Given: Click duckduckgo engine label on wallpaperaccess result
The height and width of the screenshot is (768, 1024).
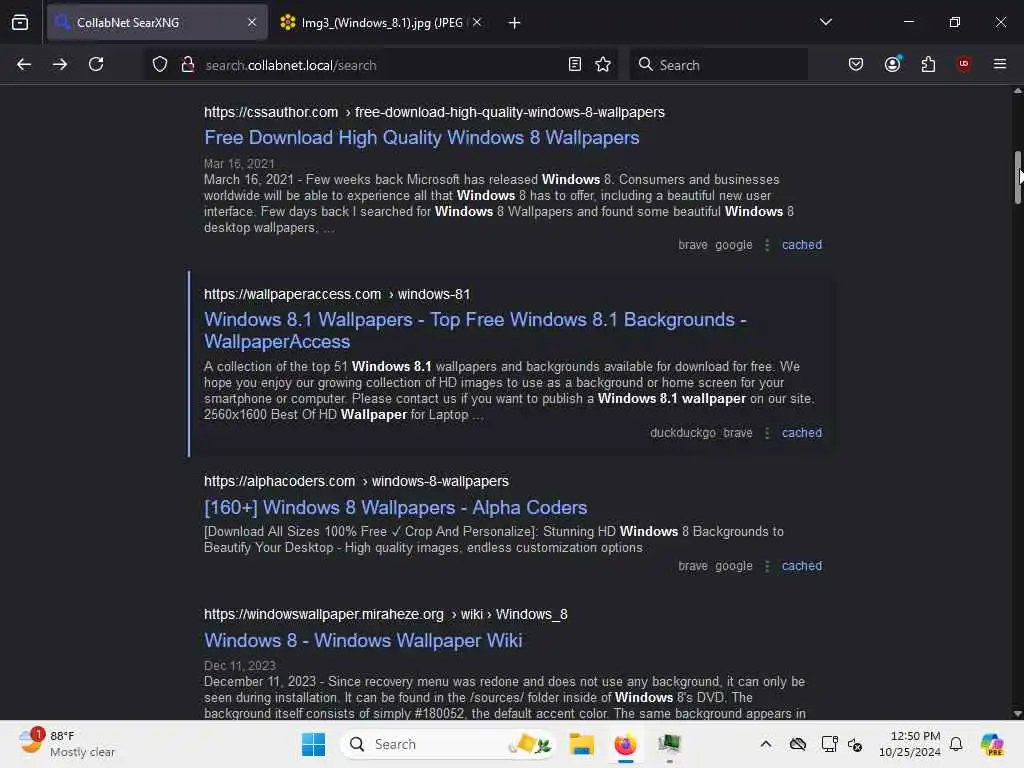Looking at the screenshot, I should [x=682, y=433].
